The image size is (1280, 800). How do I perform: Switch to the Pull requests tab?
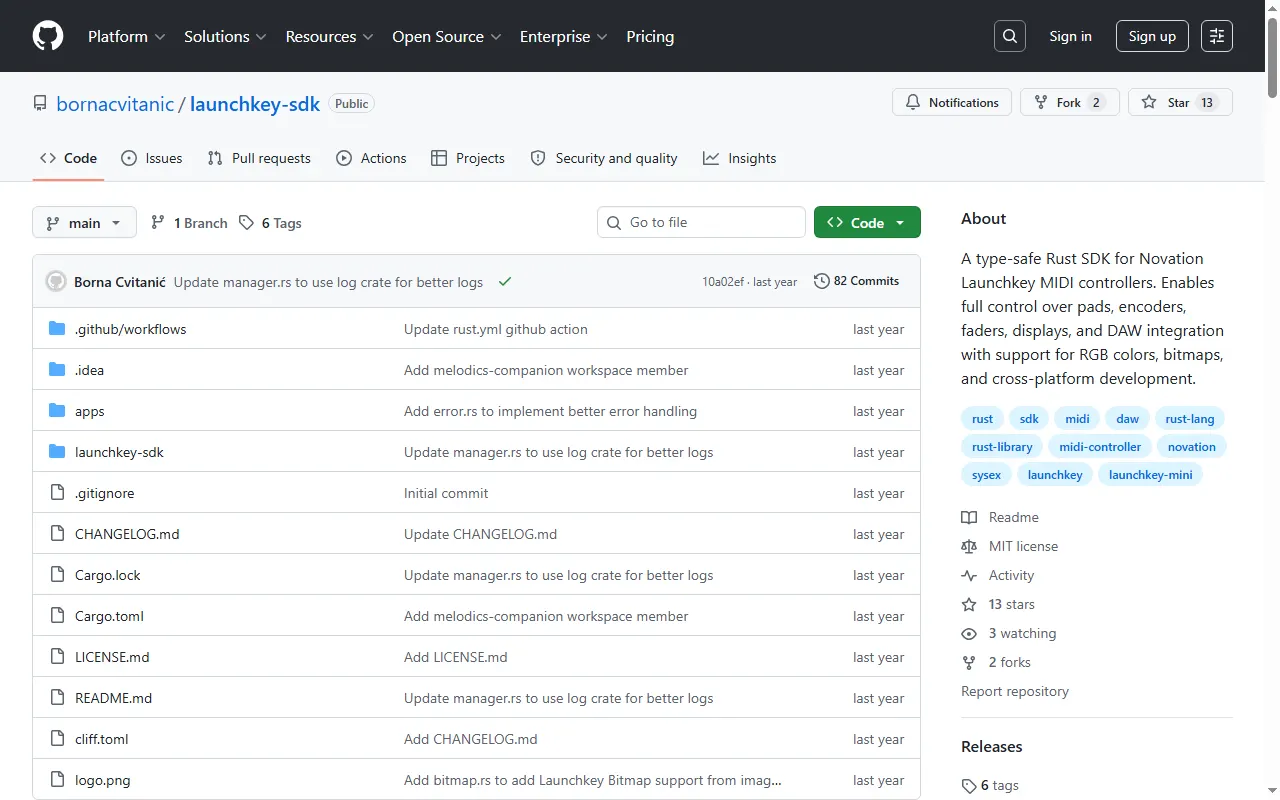[259, 158]
